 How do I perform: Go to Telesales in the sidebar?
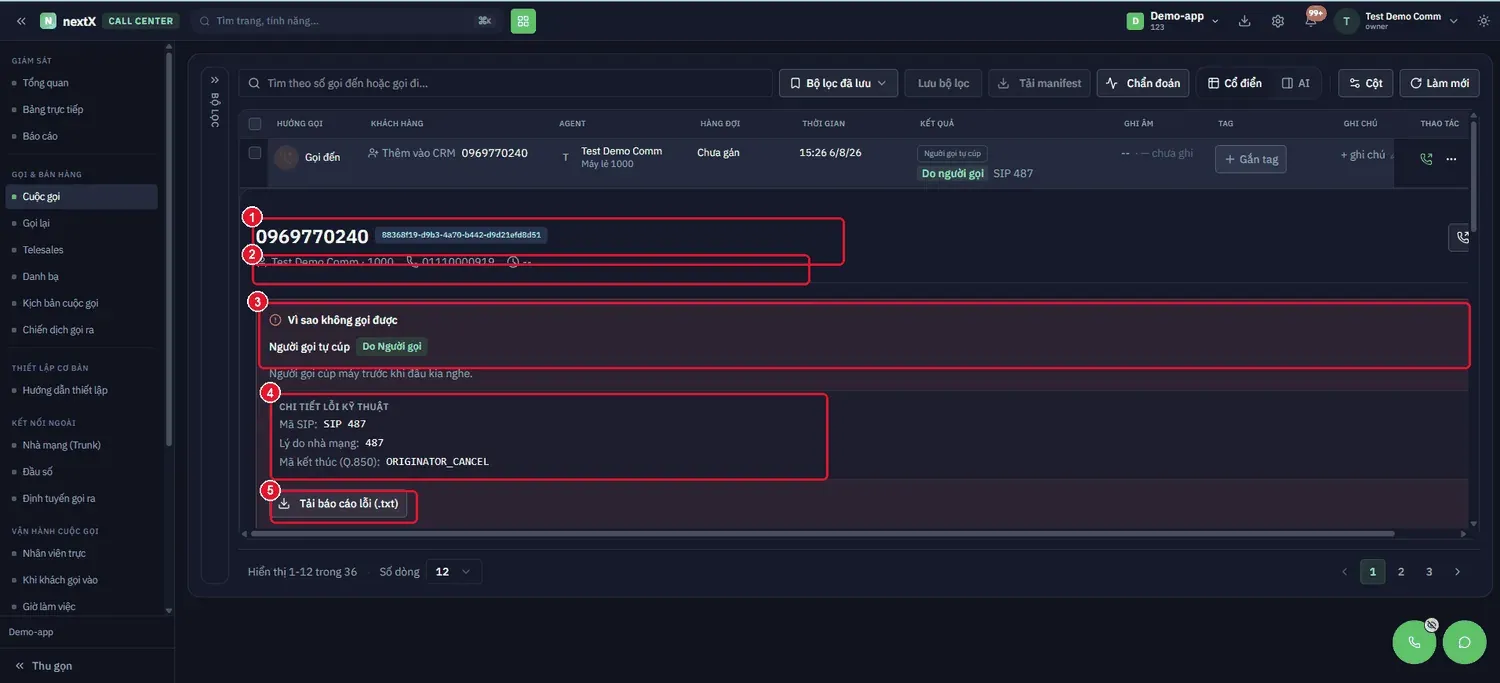coord(43,250)
